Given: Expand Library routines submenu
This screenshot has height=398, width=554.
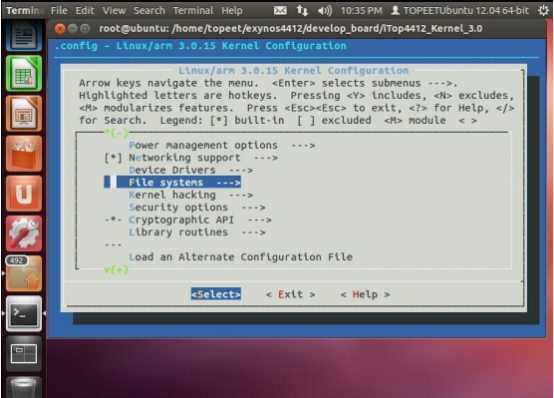Looking at the screenshot, I should [197, 232].
